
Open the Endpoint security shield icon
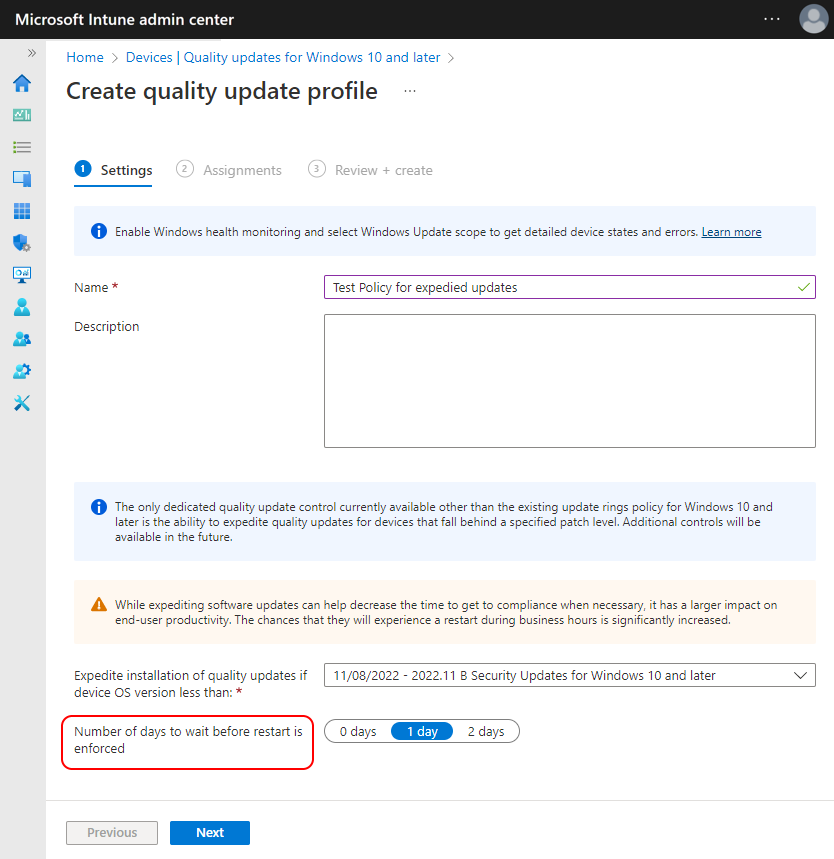pyautogui.click(x=22, y=243)
